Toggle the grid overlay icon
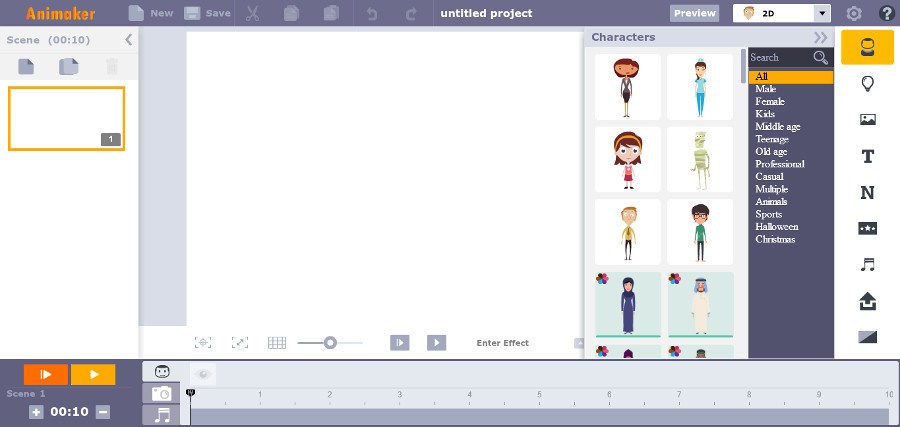The width and height of the screenshot is (900, 427). point(277,343)
